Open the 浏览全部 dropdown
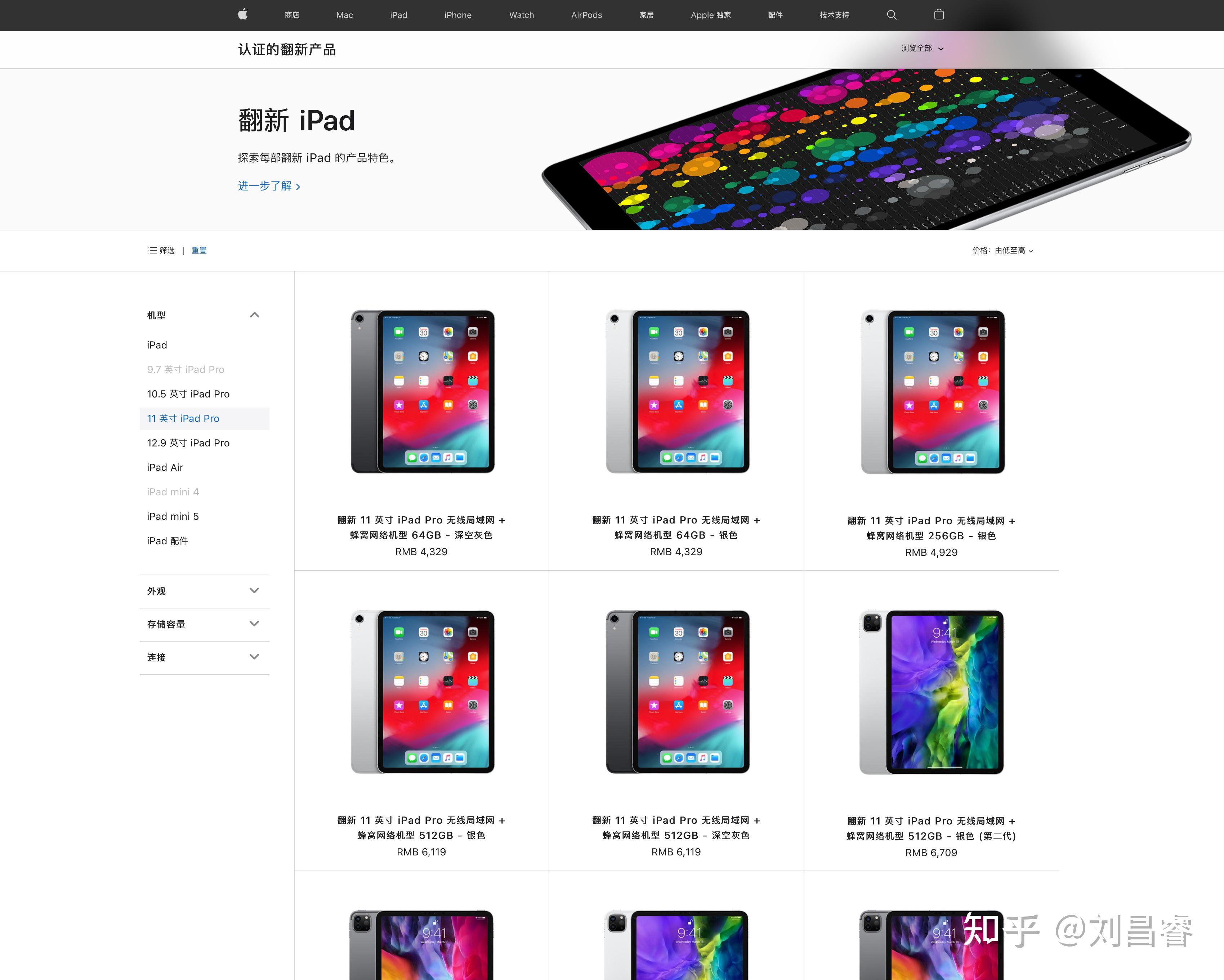The image size is (1224, 980). pyautogui.click(x=922, y=48)
